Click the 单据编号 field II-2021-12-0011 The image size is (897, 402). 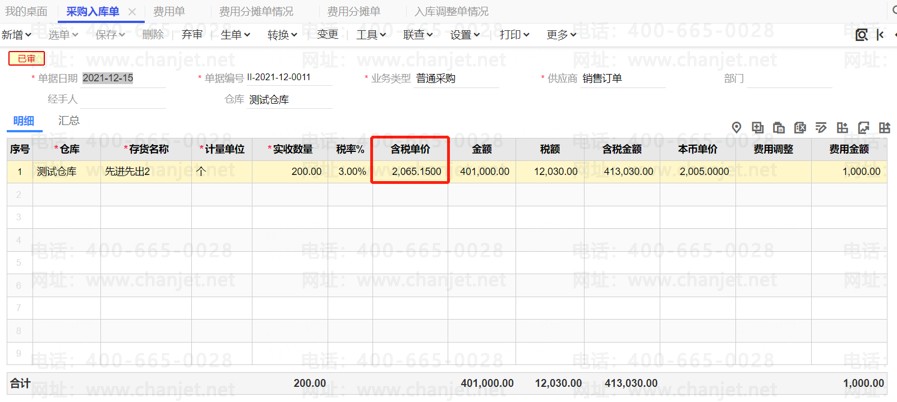[289, 78]
